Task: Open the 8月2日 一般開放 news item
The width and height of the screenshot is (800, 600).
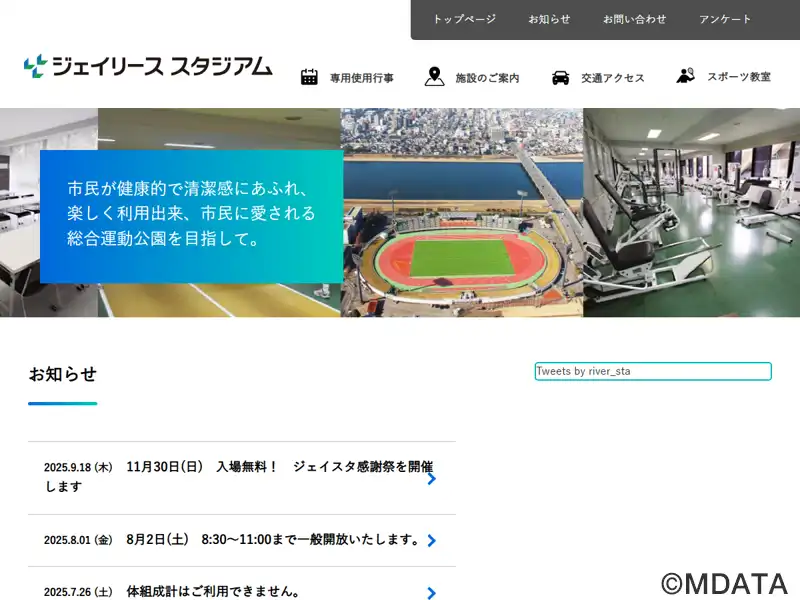Action: click(x=242, y=540)
